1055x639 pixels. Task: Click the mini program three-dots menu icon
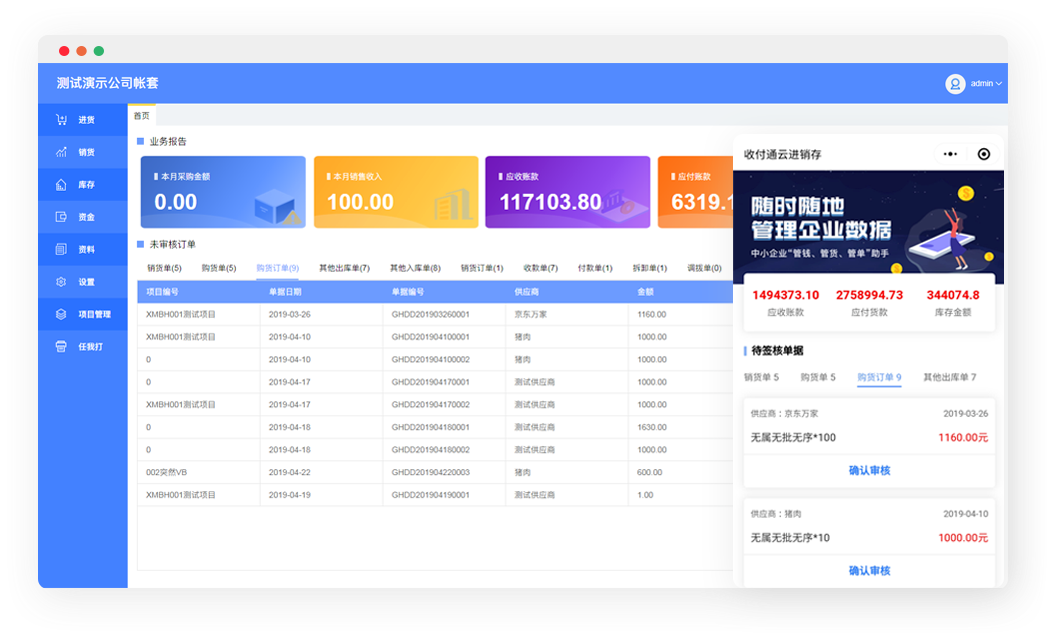[950, 154]
